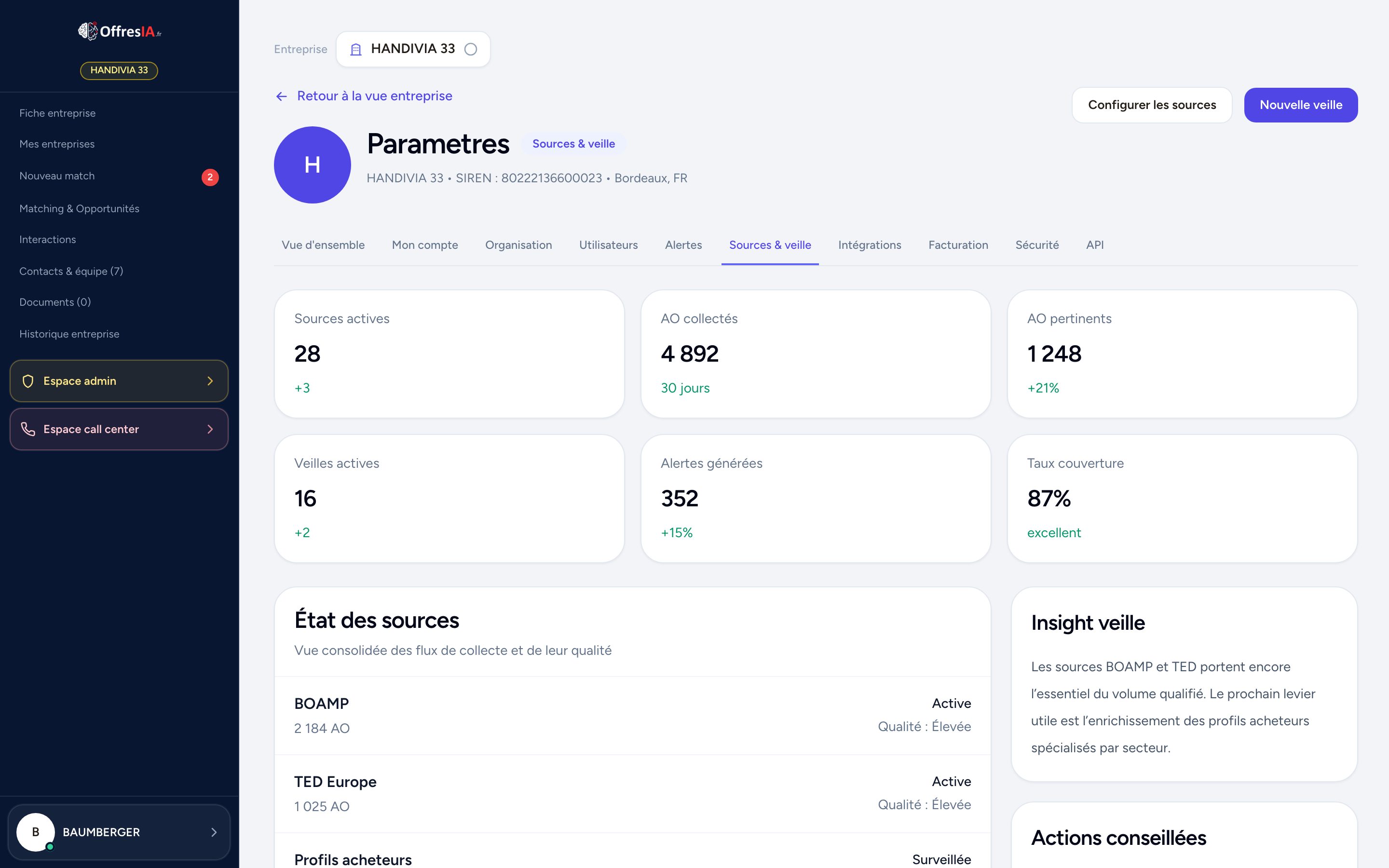
Task: Switch to the Mon compte tab
Action: [425, 245]
